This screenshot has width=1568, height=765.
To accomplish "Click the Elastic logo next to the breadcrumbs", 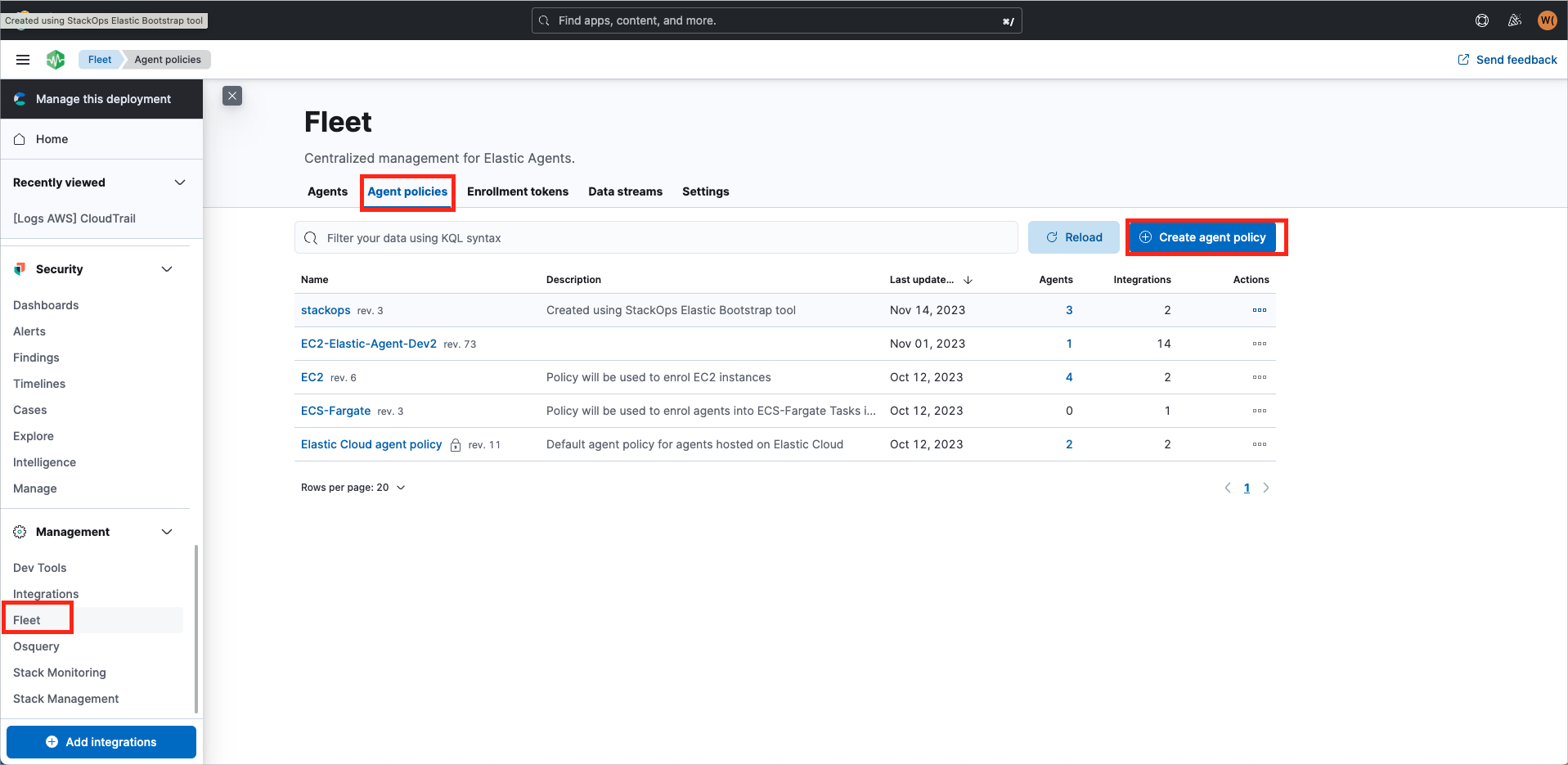I will tap(56, 59).
